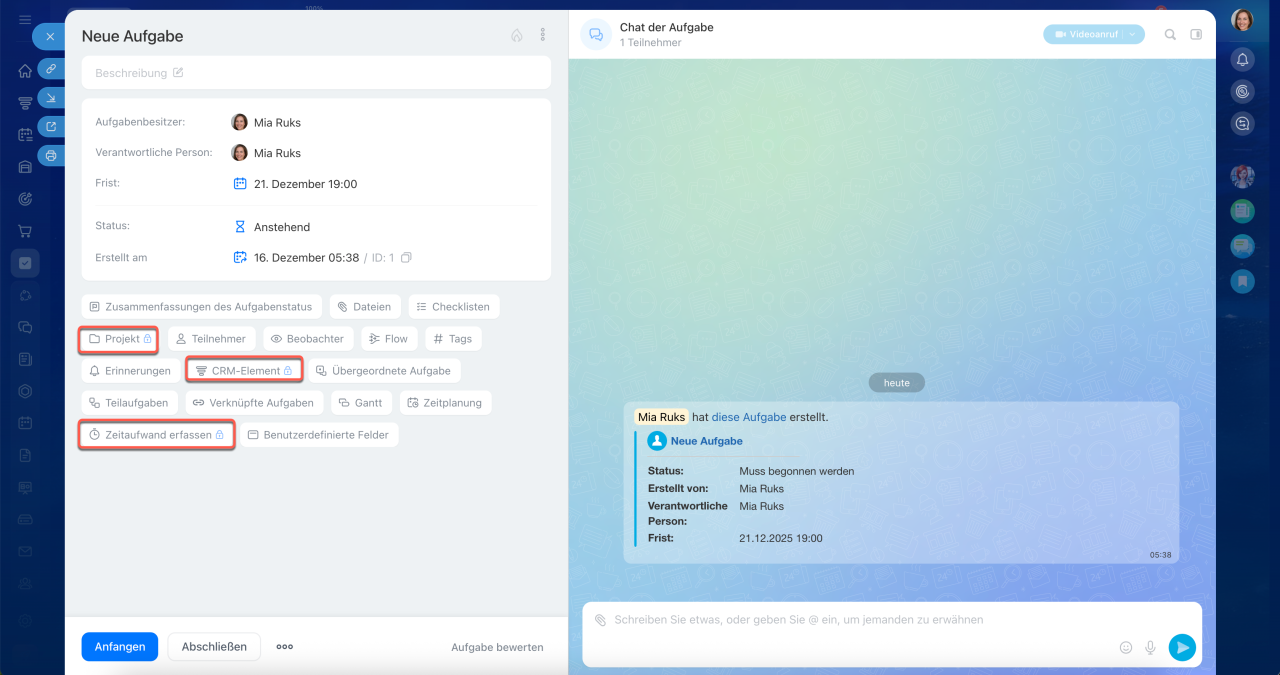Screen dimensions: 1280x675
Task: Click the bookmark icon in right rail
Action: coord(1243,281)
